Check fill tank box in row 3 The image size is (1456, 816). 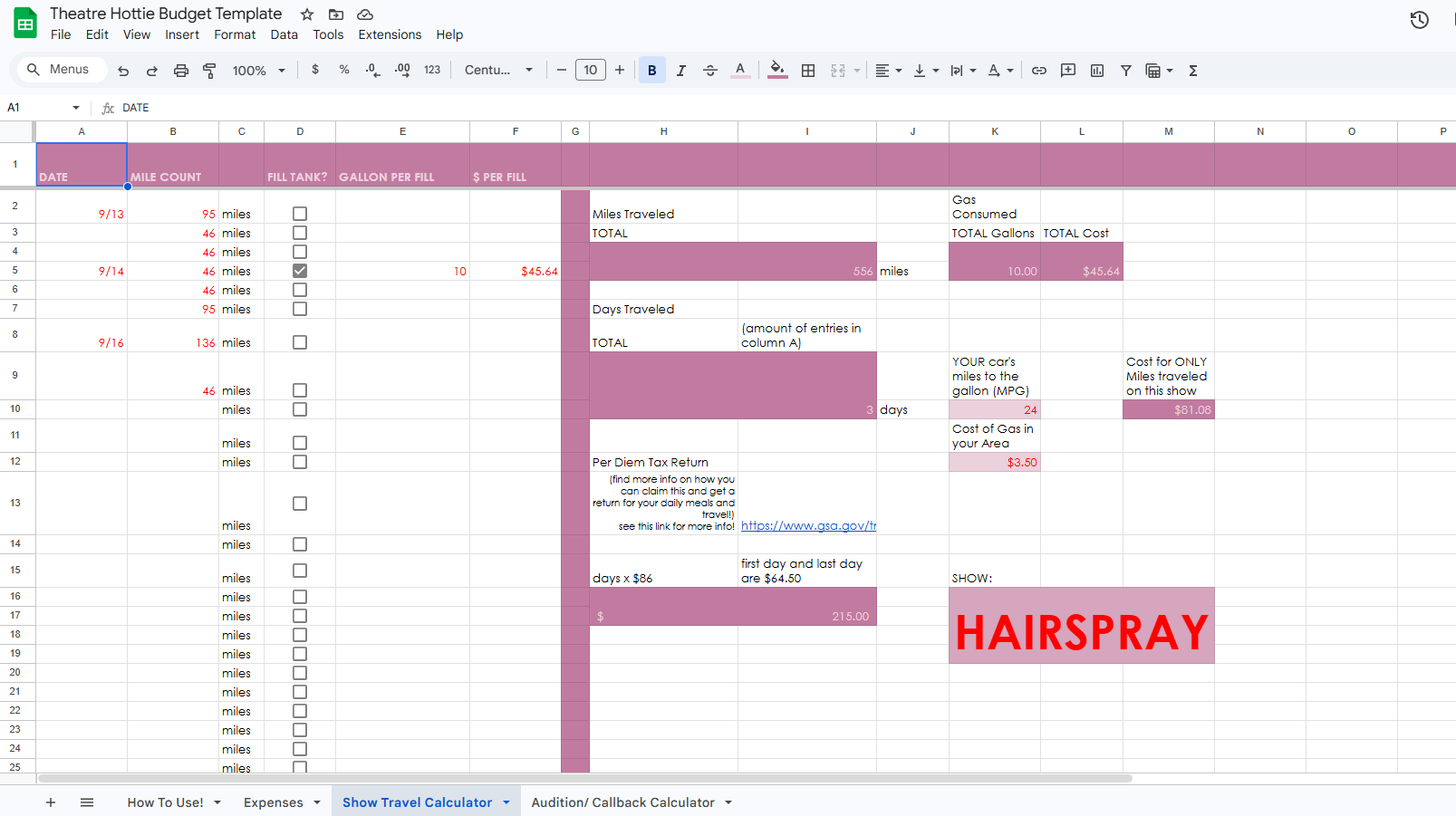(300, 233)
